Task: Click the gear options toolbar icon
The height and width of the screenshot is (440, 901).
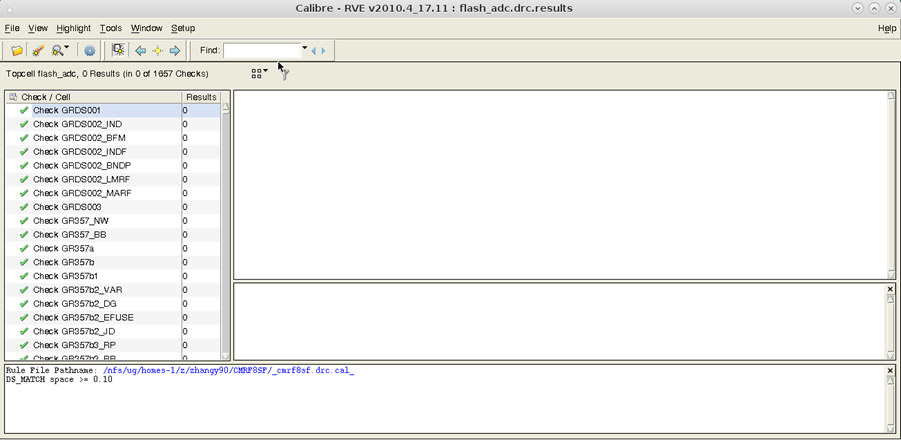Action: [x=89, y=50]
